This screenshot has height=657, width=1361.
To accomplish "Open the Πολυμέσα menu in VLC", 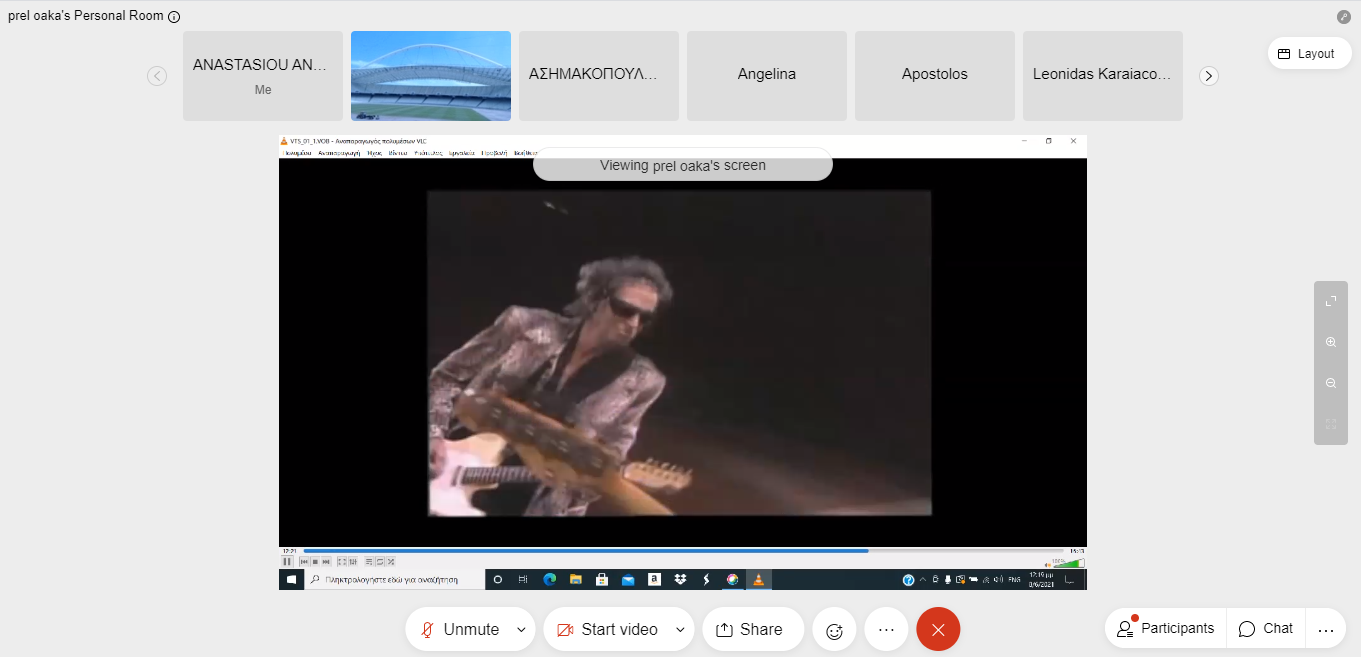I will pos(298,153).
